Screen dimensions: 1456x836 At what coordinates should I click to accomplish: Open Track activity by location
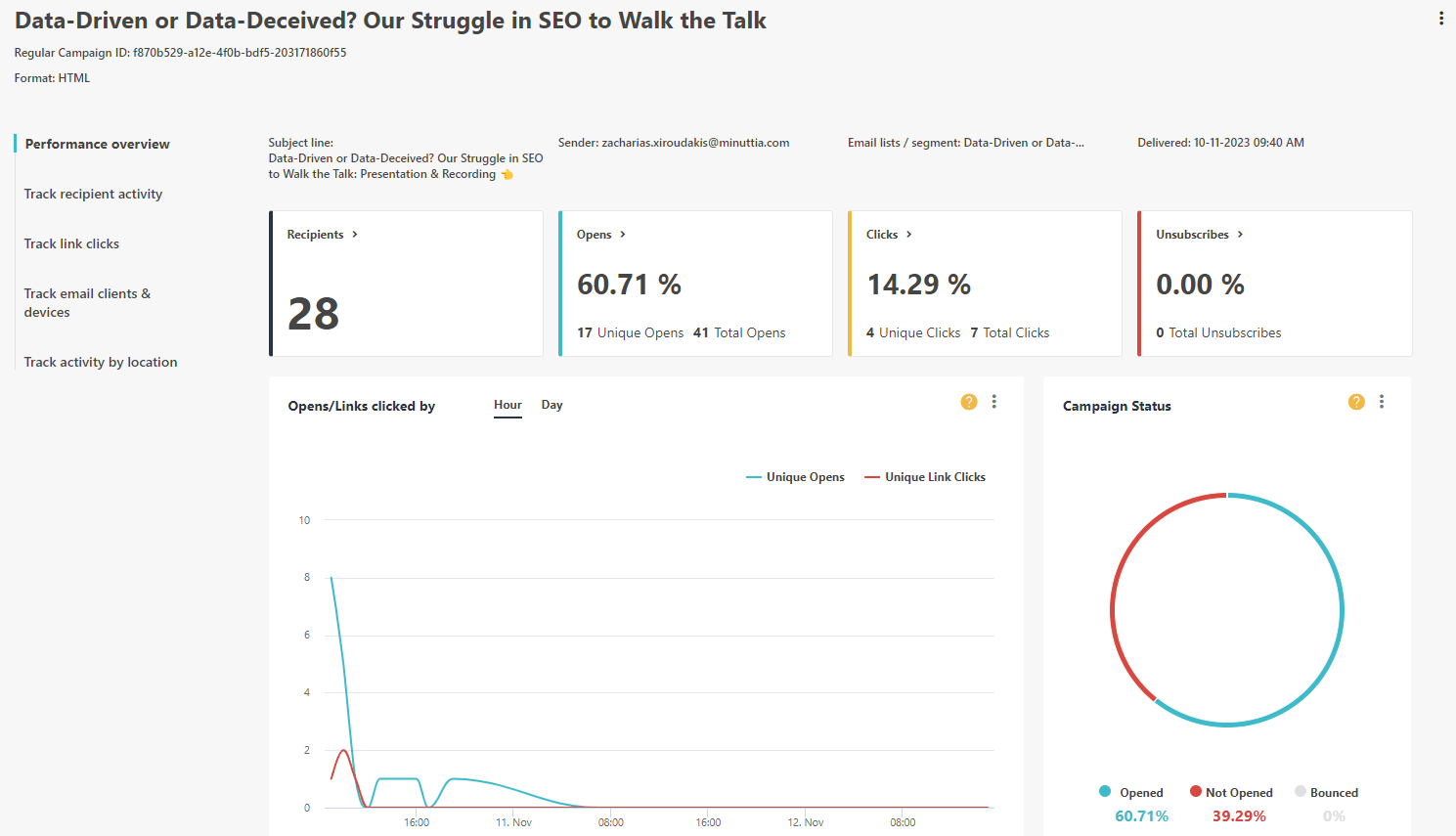coord(101,362)
